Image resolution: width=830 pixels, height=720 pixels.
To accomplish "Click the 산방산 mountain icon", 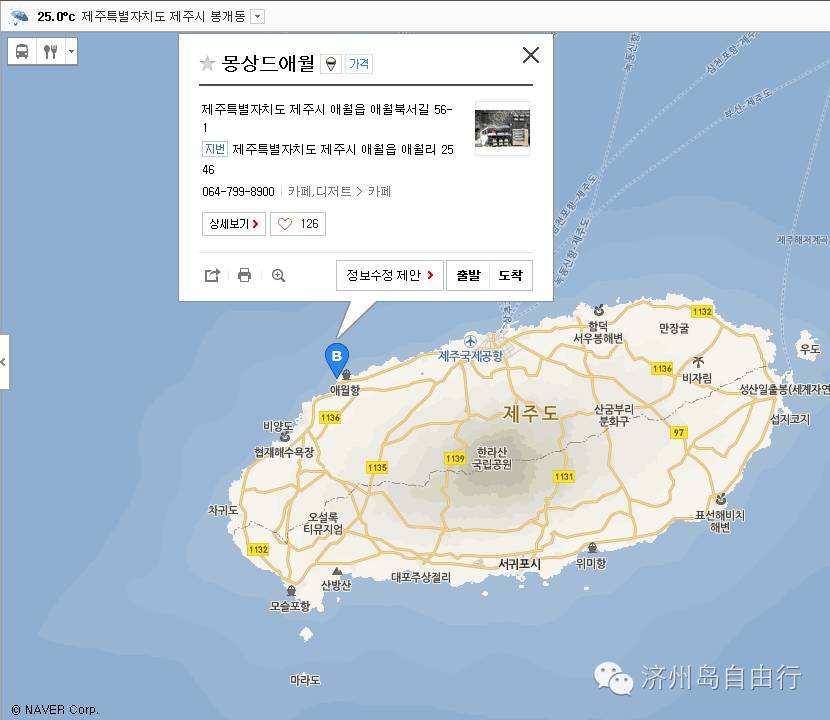I will (337, 571).
